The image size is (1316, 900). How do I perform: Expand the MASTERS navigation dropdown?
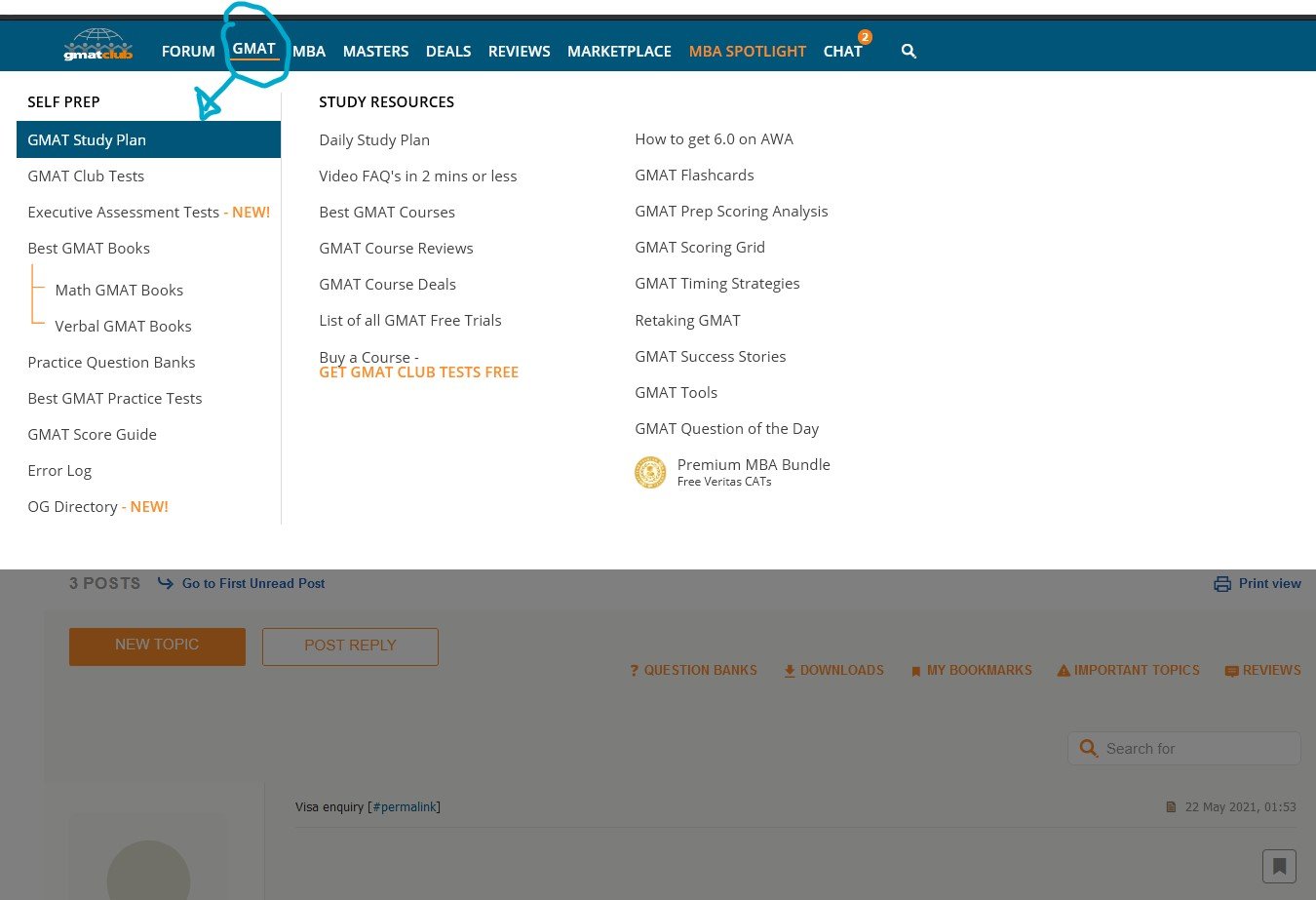[375, 52]
